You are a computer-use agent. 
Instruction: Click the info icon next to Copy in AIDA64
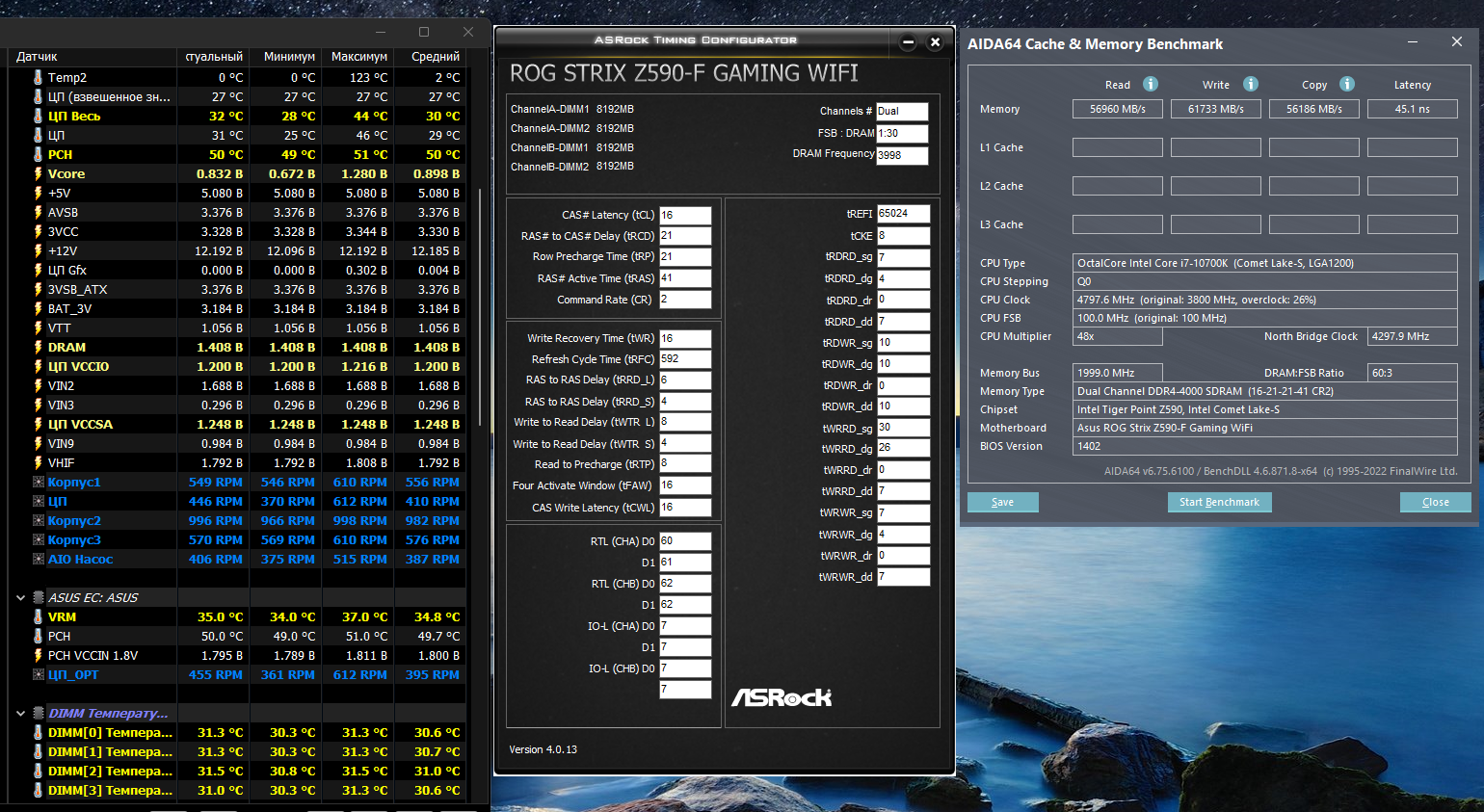coord(1347,84)
